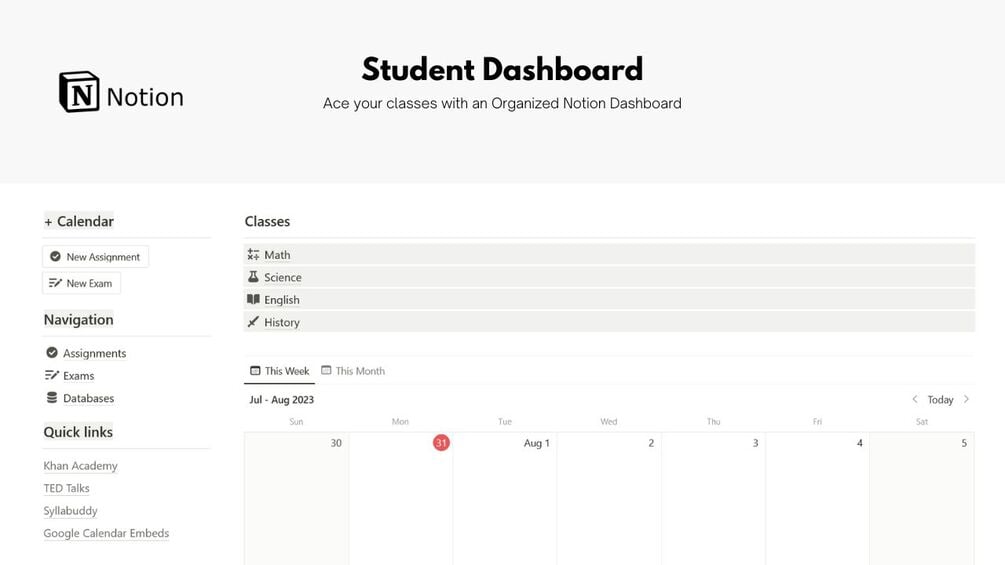
Task: Click the Exams list-pencil icon
Action: tap(52, 376)
